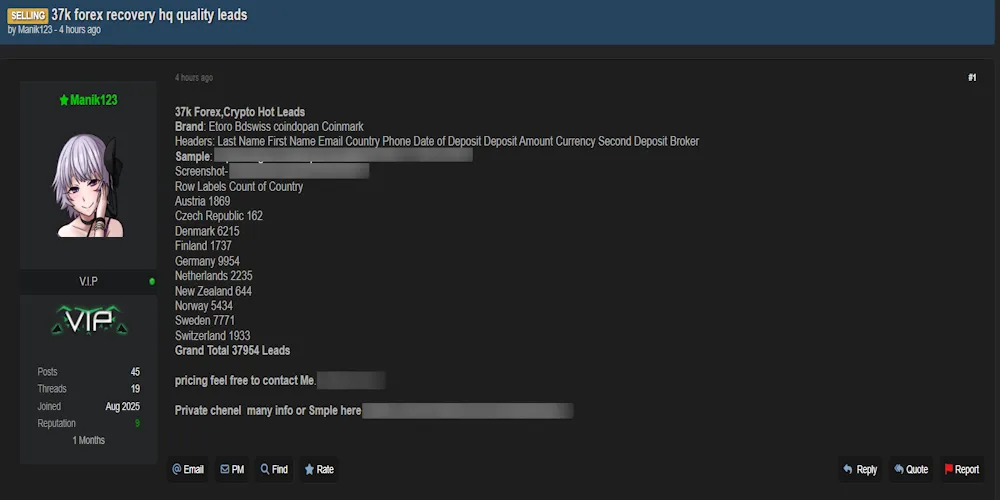Open PM to message Manik123

(232, 469)
